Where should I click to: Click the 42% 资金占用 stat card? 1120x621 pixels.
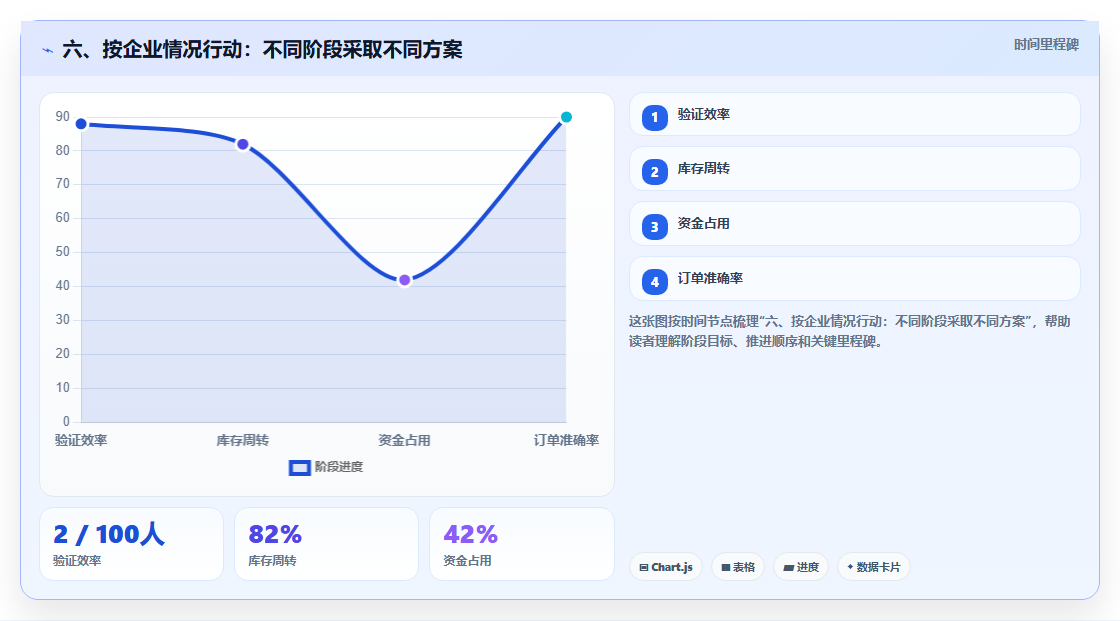[x=521, y=544]
